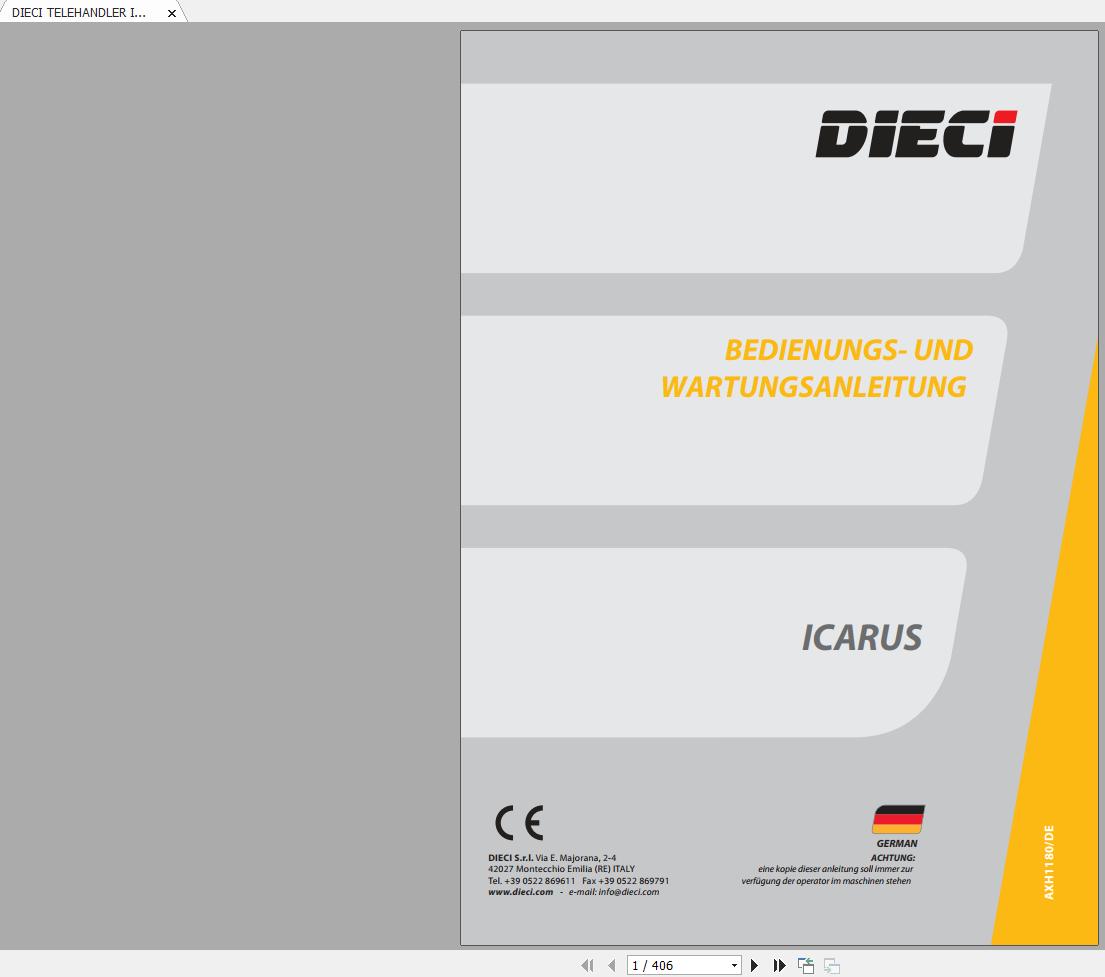Go to the next page

pyautogui.click(x=754, y=965)
